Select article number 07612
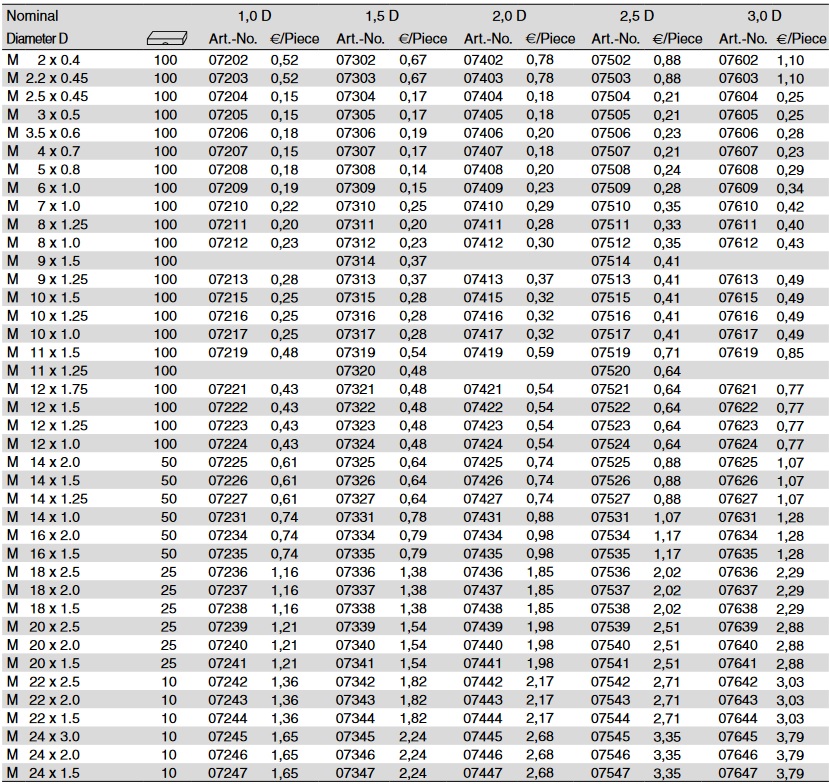 click(739, 243)
